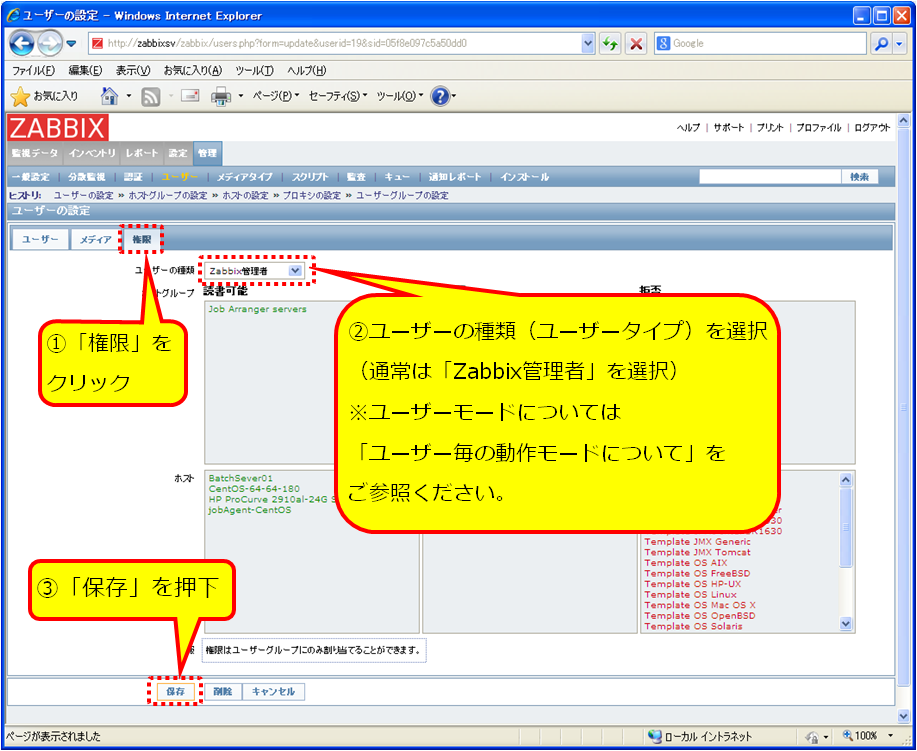Click the 保存 button
Screen dimensions: 917x751
175,691
